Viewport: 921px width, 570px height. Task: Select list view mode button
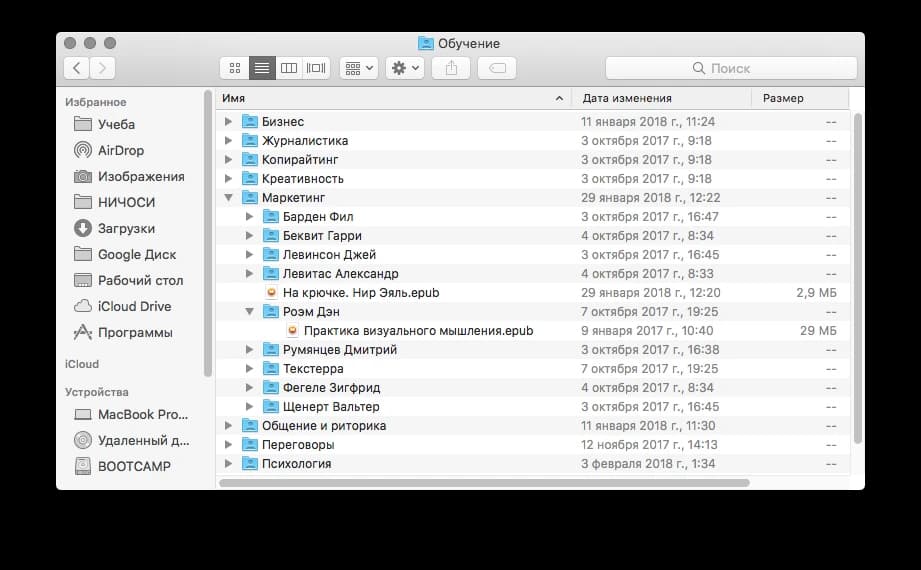(x=262, y=68)
